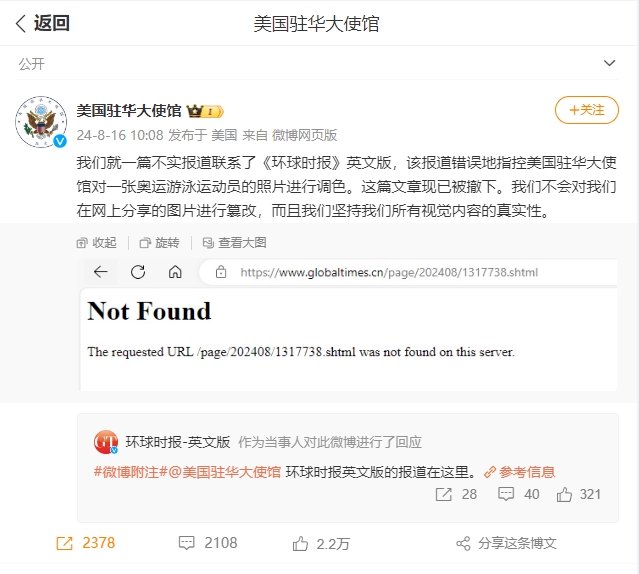Image resolution: width=639 pixels, height=574 pixels.
Task: Open the US Embassy eagle seal avatar
Action: point(41,122)
